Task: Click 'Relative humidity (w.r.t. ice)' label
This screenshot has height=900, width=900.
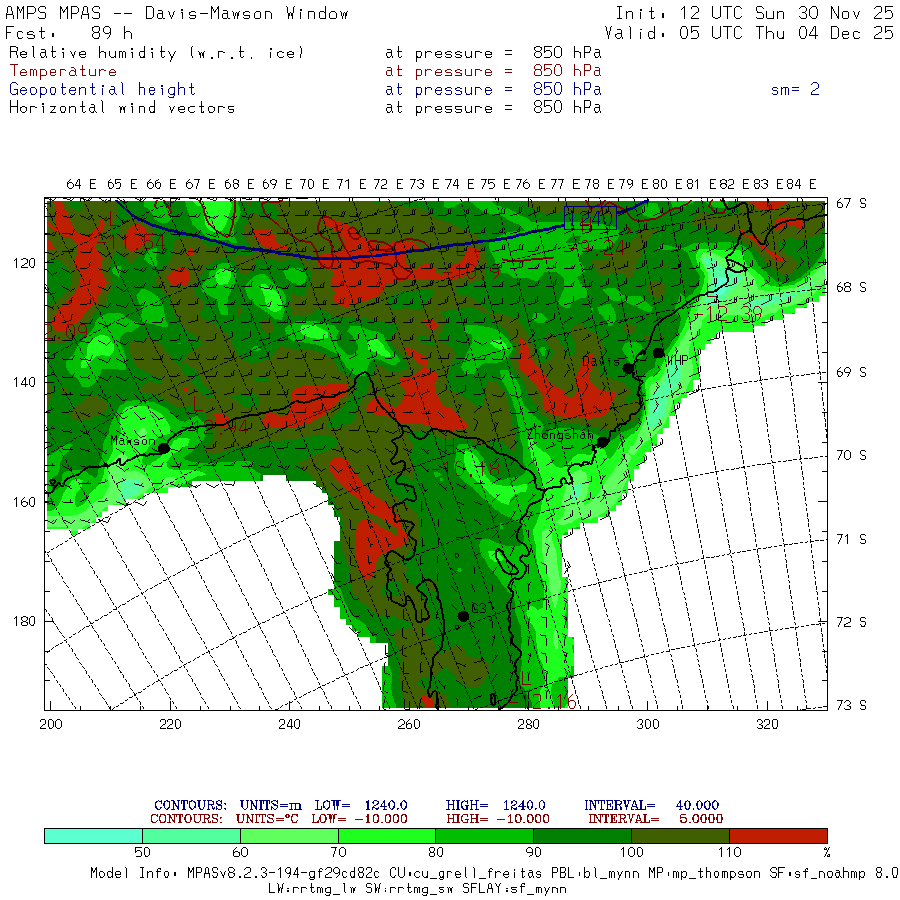Action: (x=156, y=53)
